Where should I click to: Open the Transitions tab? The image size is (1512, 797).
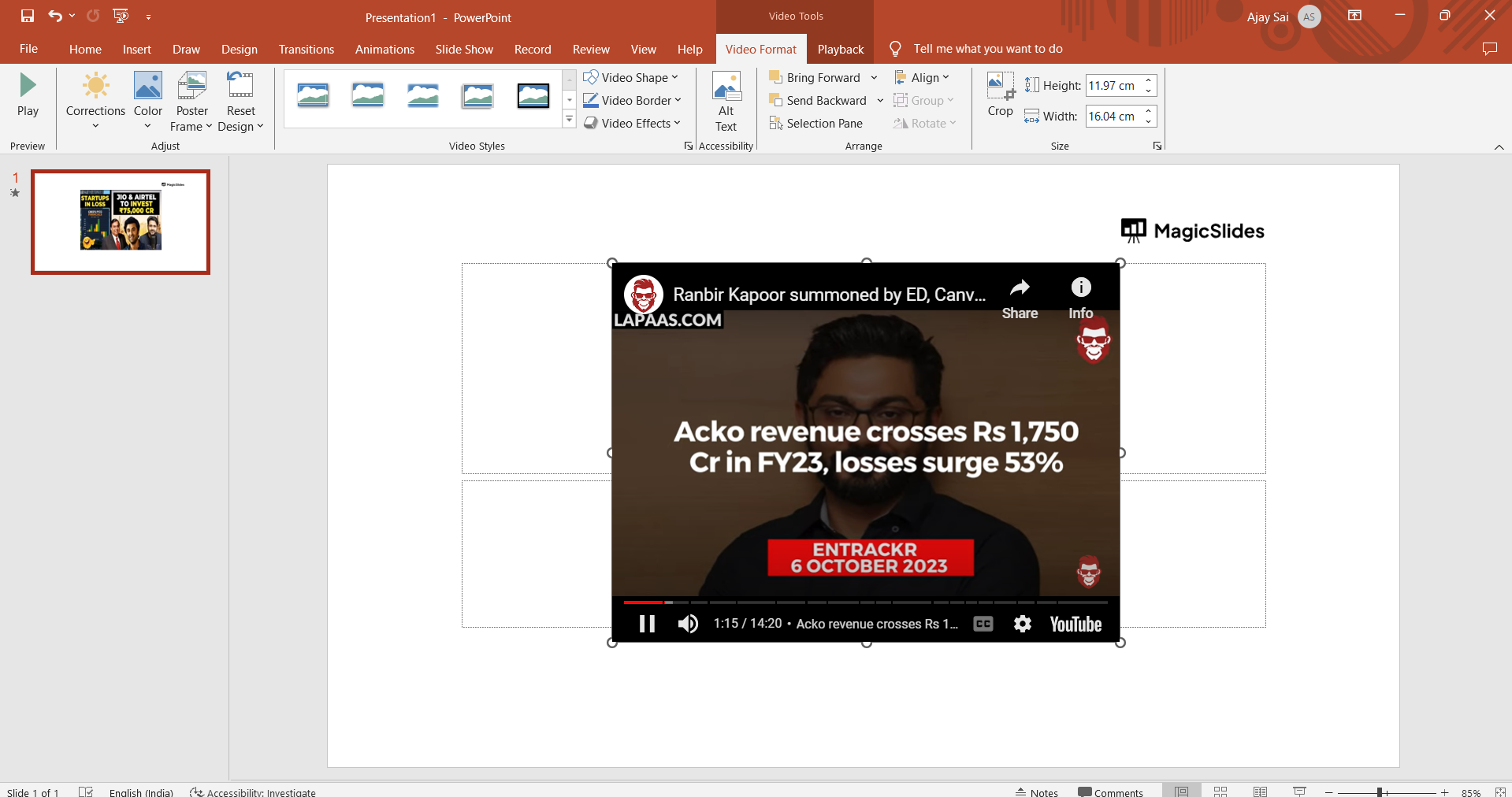click(x=306, y=49)
